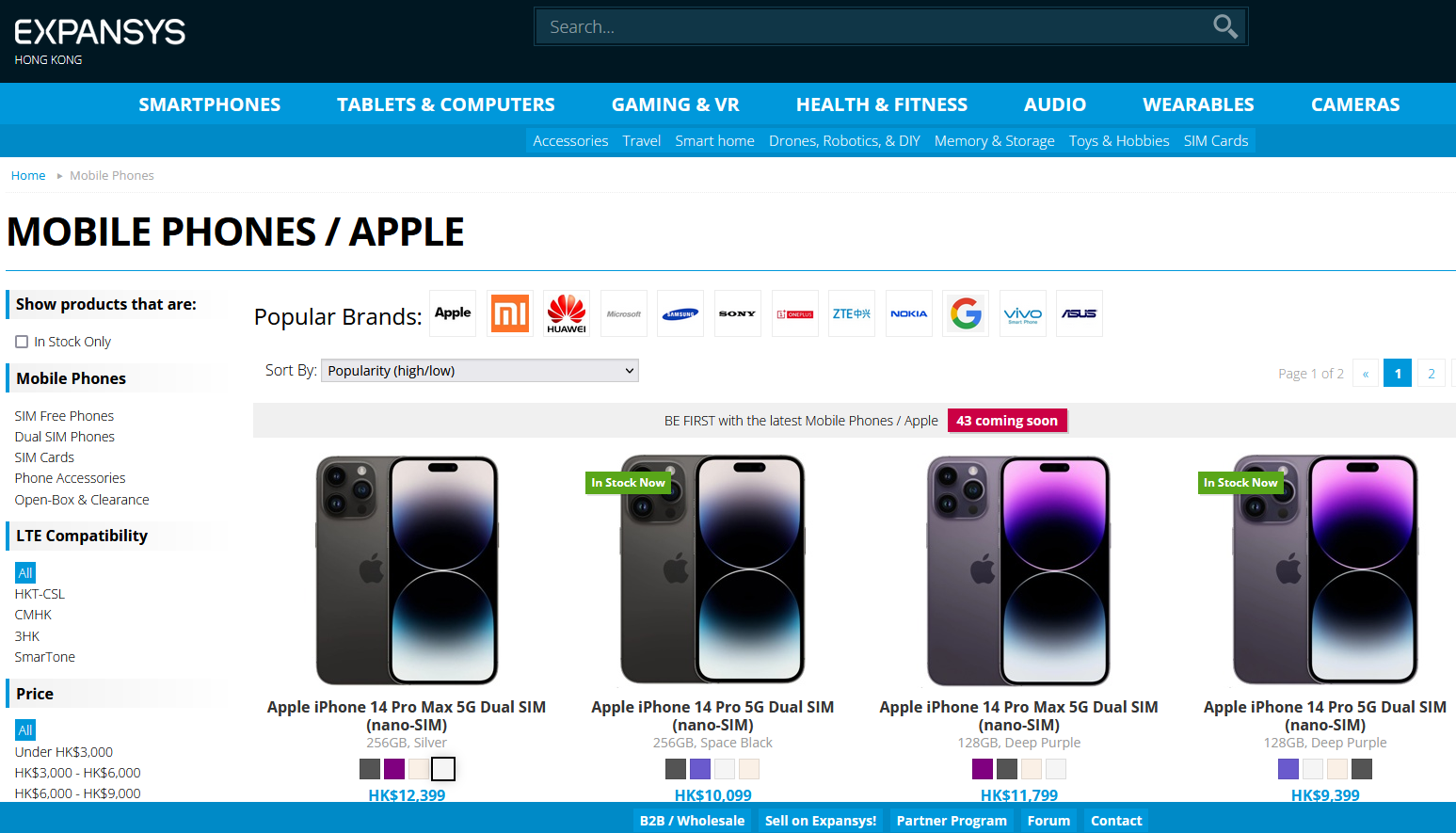Enable the In Stock Only checkbox
Screen dimensions: 1456x833
point(22,342)
